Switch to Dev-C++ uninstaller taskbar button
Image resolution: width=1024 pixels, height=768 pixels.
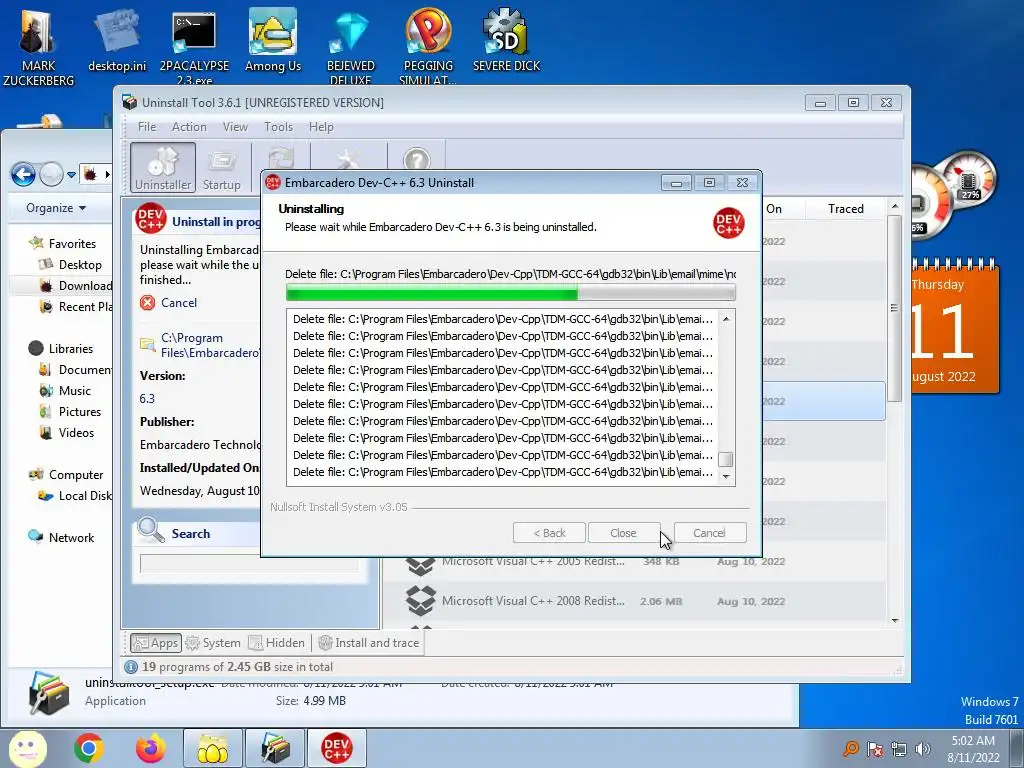[x=336, y=748]
